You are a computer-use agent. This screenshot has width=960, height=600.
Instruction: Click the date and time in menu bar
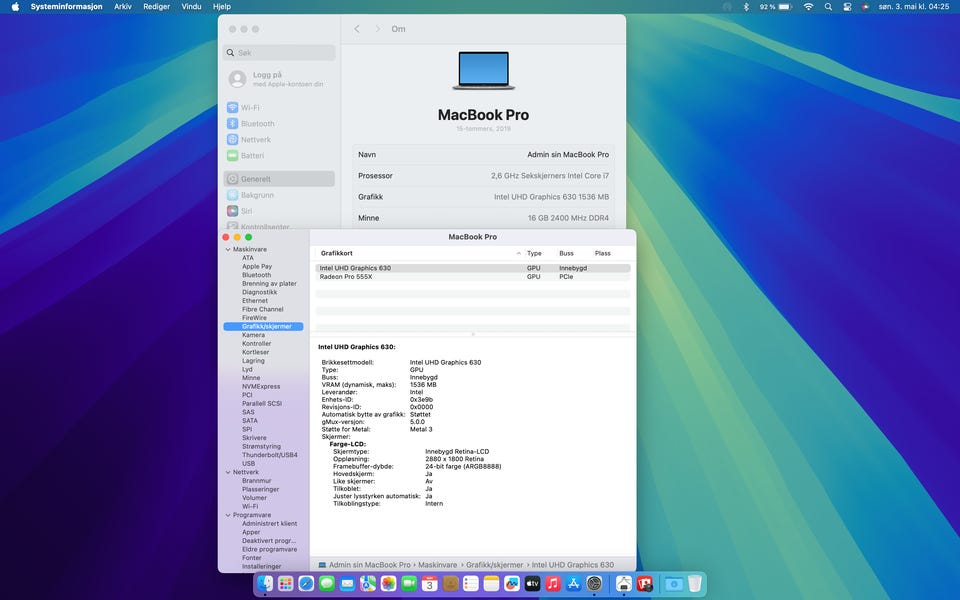click(913, 7)
